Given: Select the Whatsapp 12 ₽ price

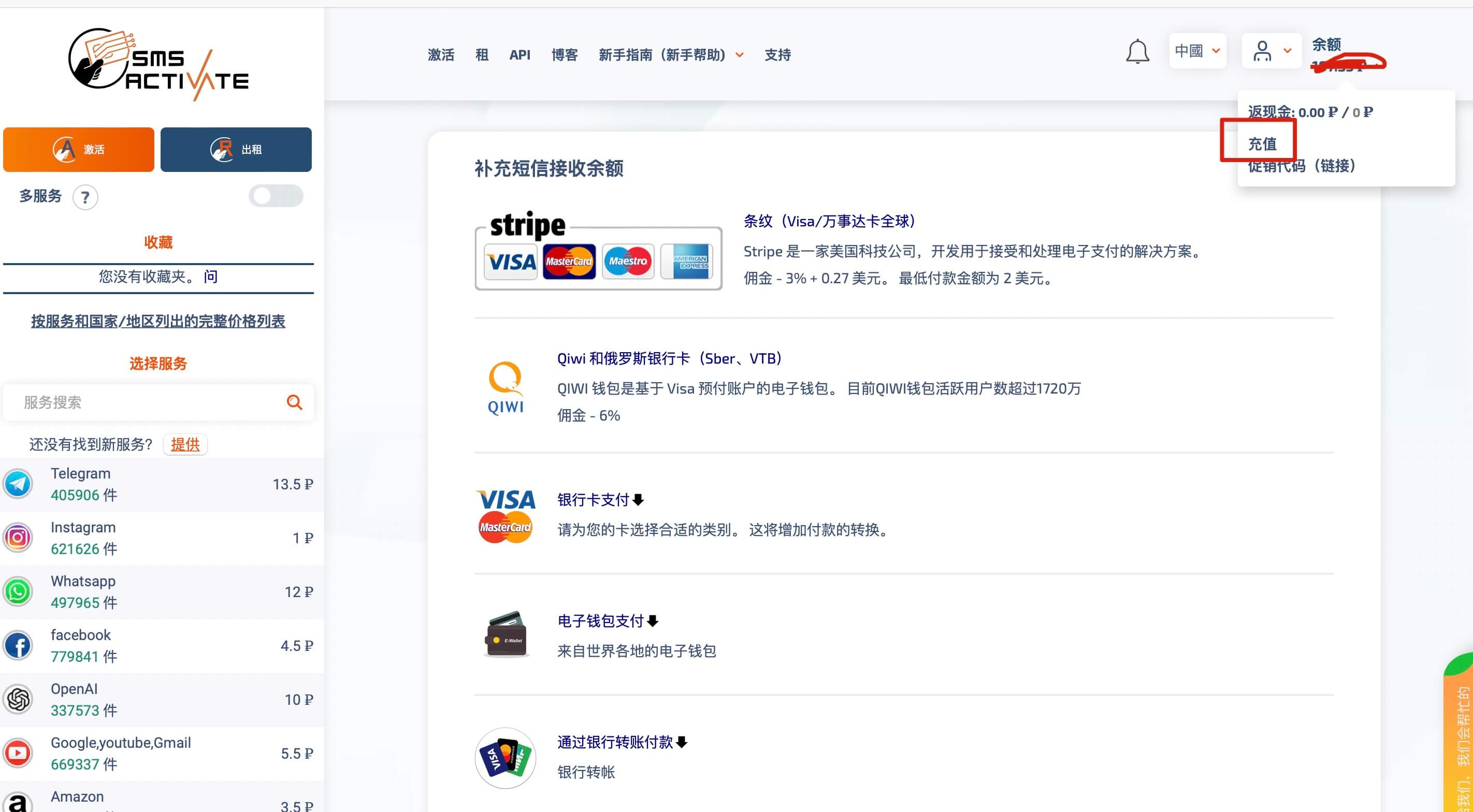Looking at the screenshot, I should pyautogui.click(x=299, y=592).
